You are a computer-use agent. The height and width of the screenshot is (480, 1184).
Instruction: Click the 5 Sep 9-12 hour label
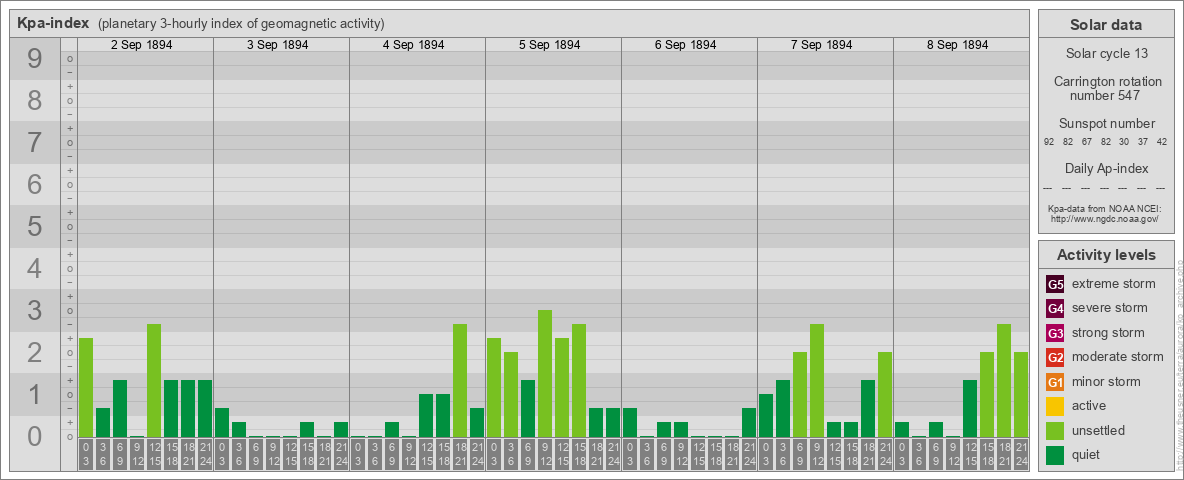(544, 454)
